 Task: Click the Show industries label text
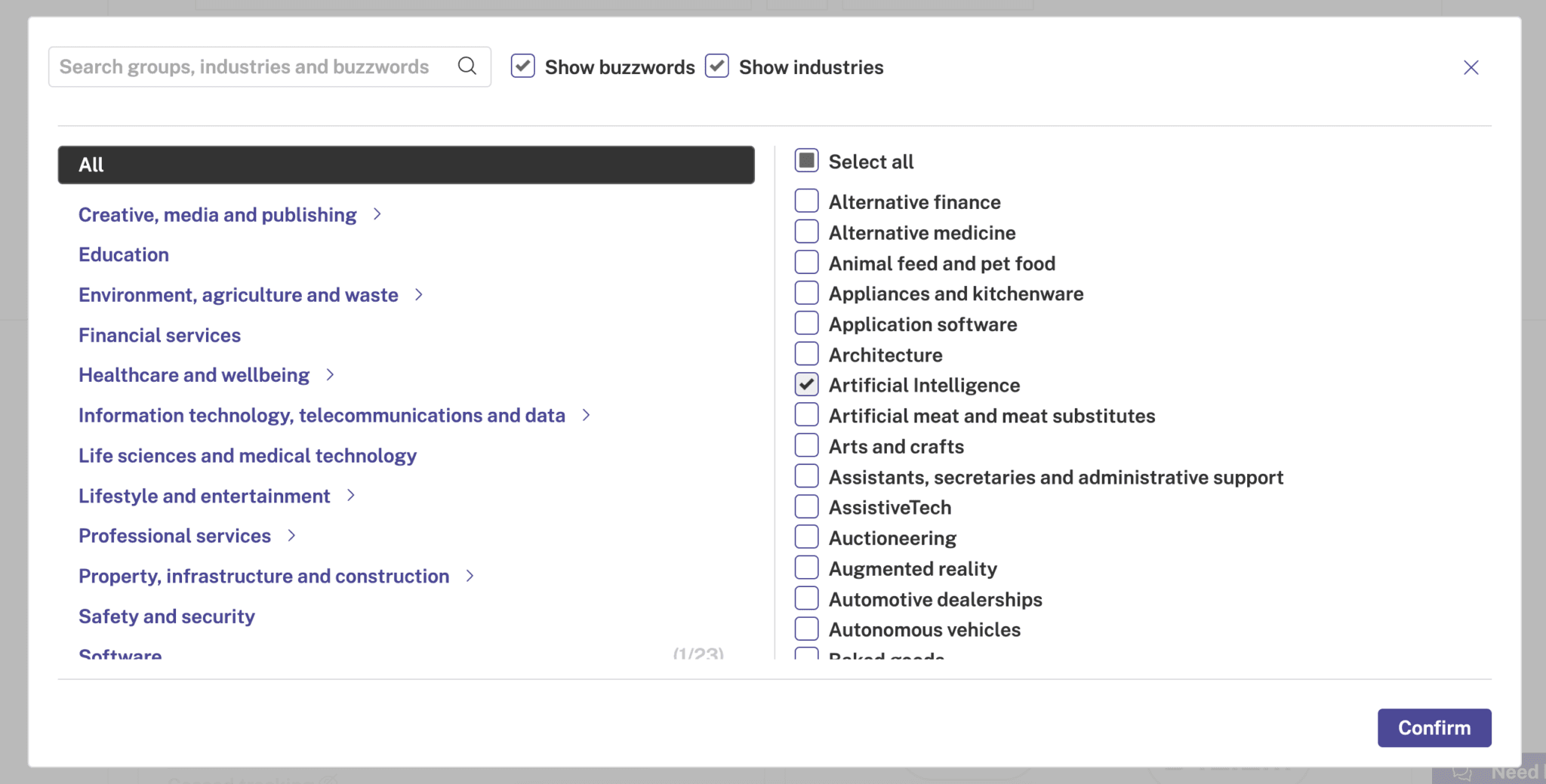tap(811, 67)
